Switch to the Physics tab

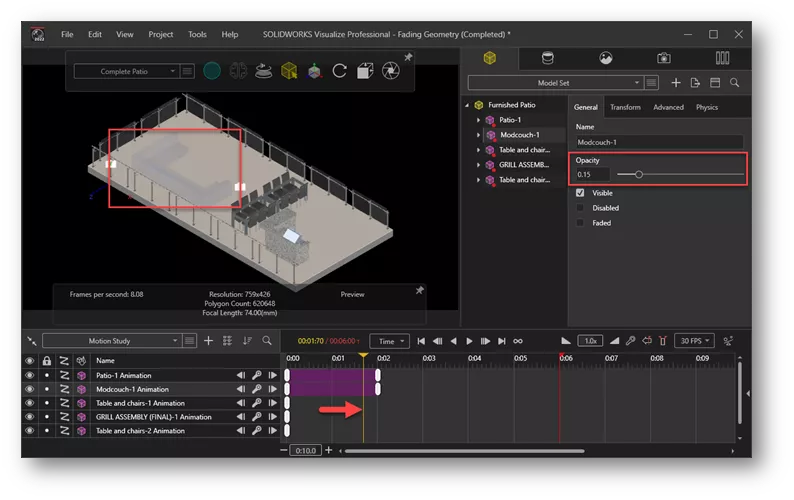point(706,107)
